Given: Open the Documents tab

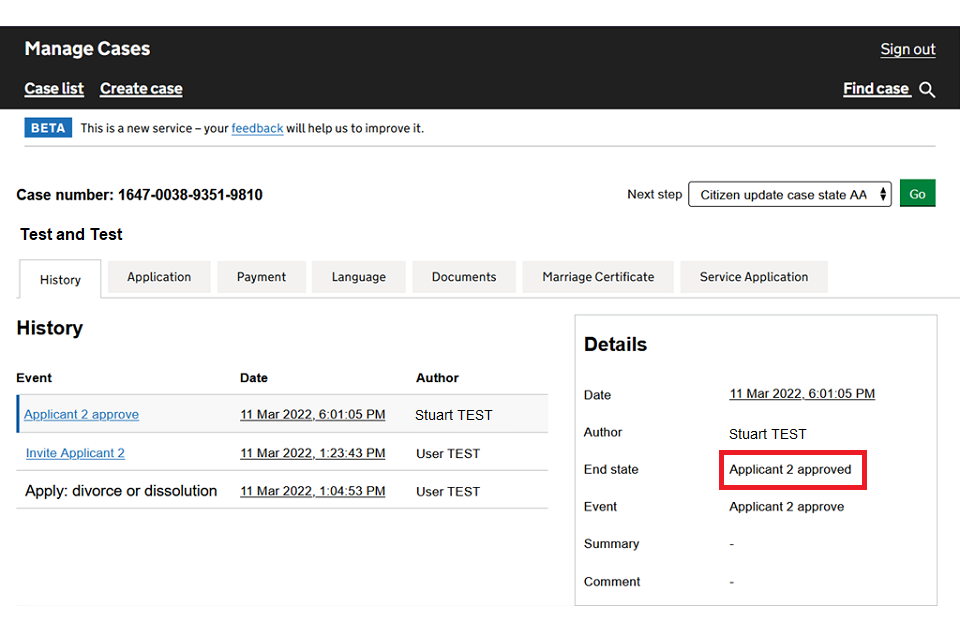Looking at the screenshot, I should pyautogui.click(x=464, y=277).
